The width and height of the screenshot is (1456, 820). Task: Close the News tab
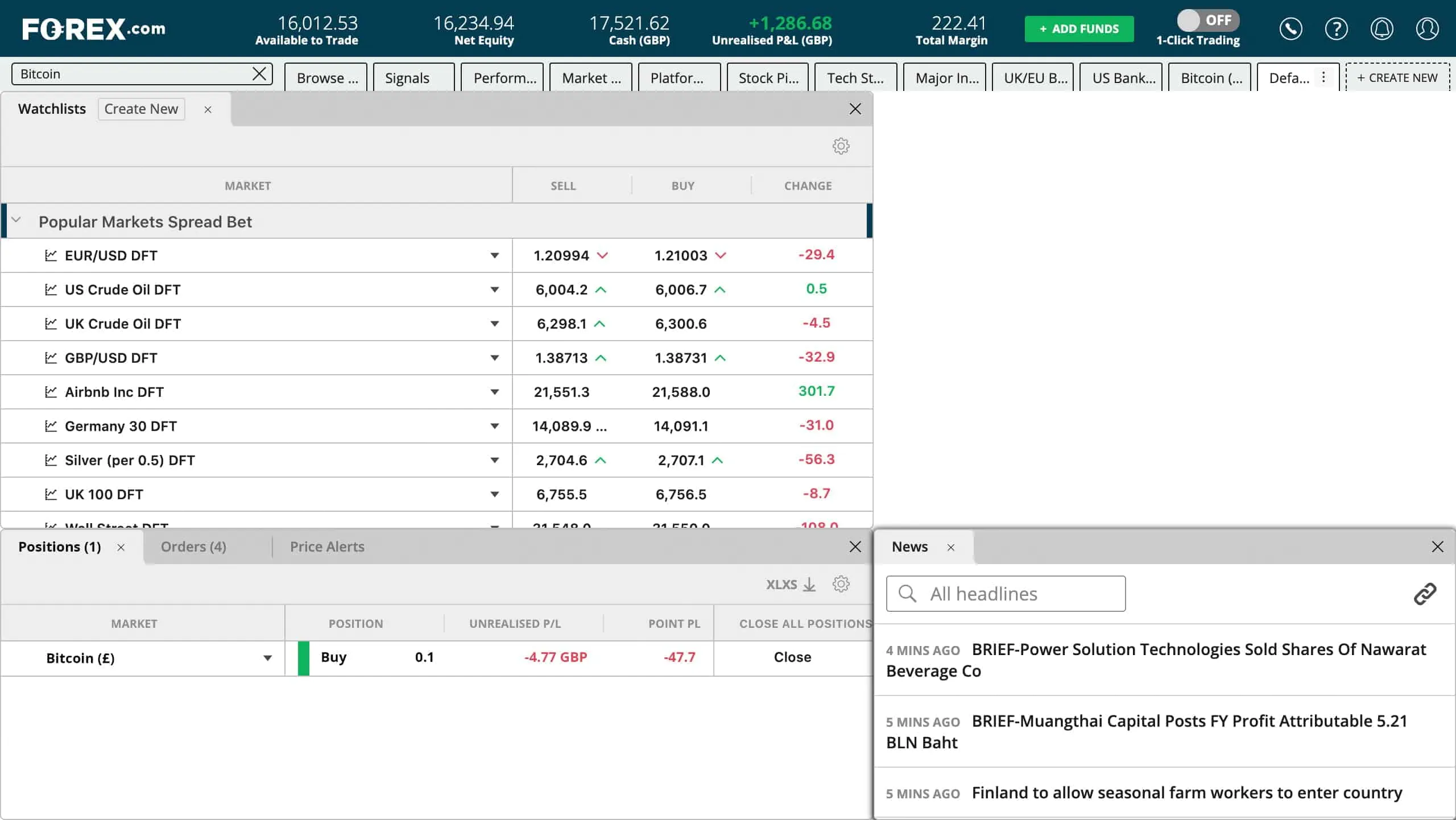click(950, 547)
